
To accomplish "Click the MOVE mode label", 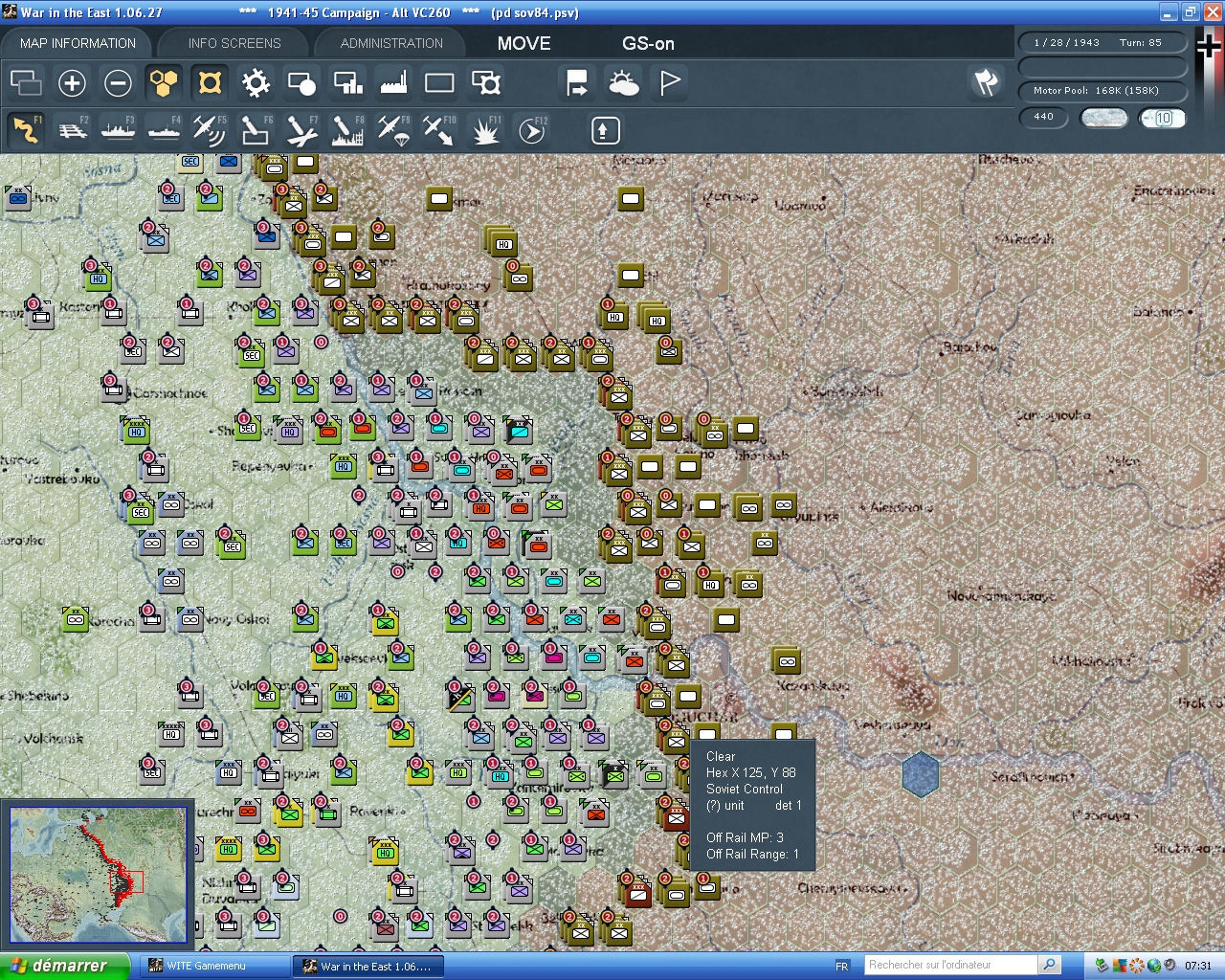I will [x=523, y=43].
